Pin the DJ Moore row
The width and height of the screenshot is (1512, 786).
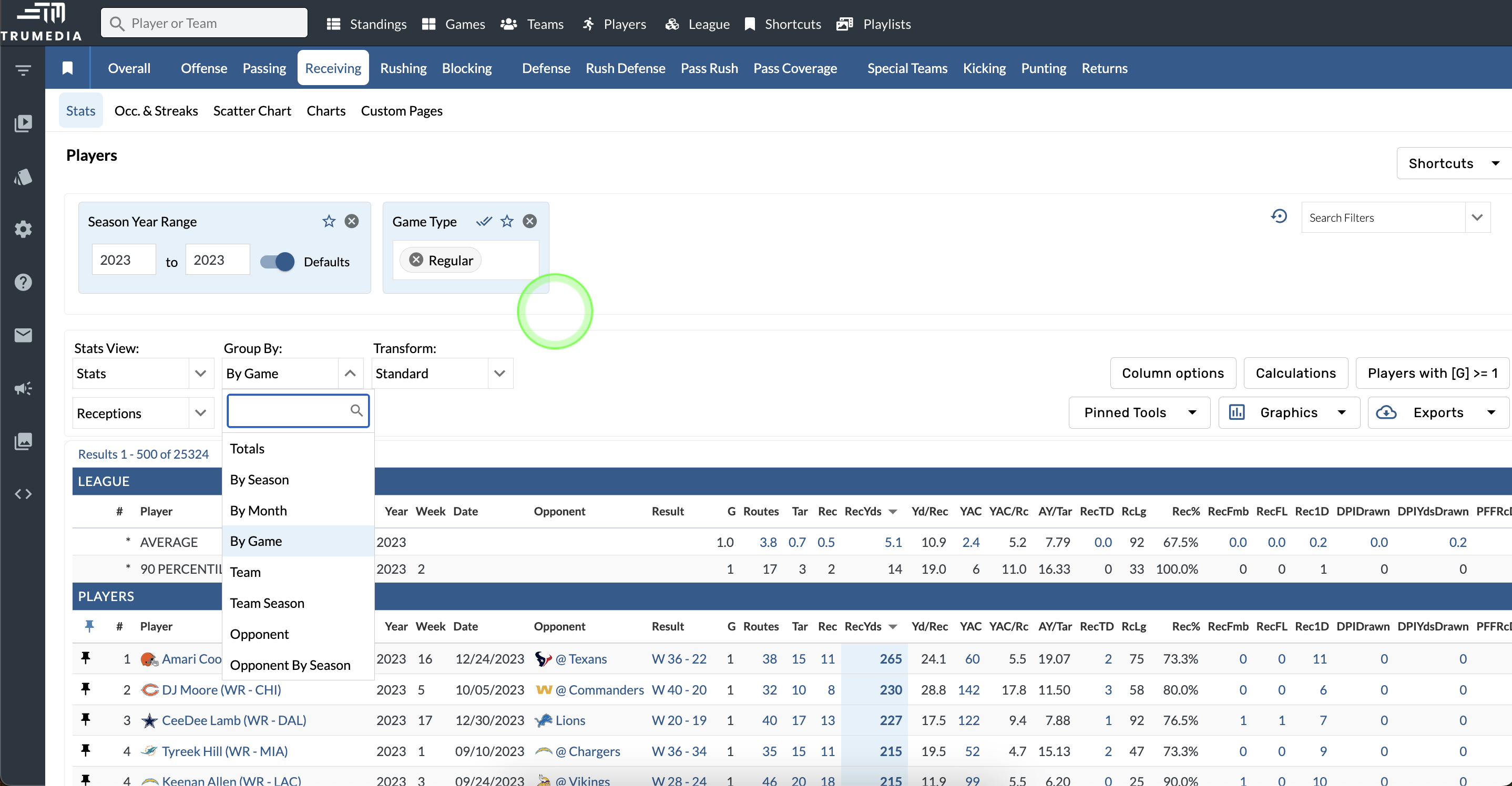point(86,689)
